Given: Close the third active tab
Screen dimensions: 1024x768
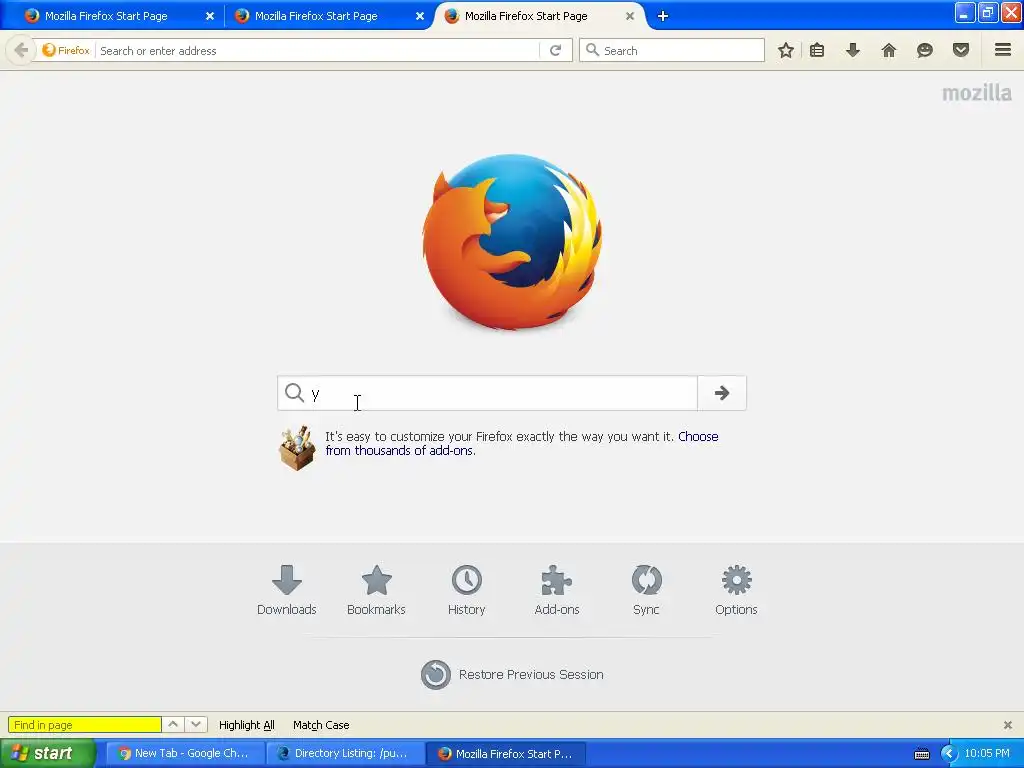Looking at the screenshot, I should click(x=630, y=16).
